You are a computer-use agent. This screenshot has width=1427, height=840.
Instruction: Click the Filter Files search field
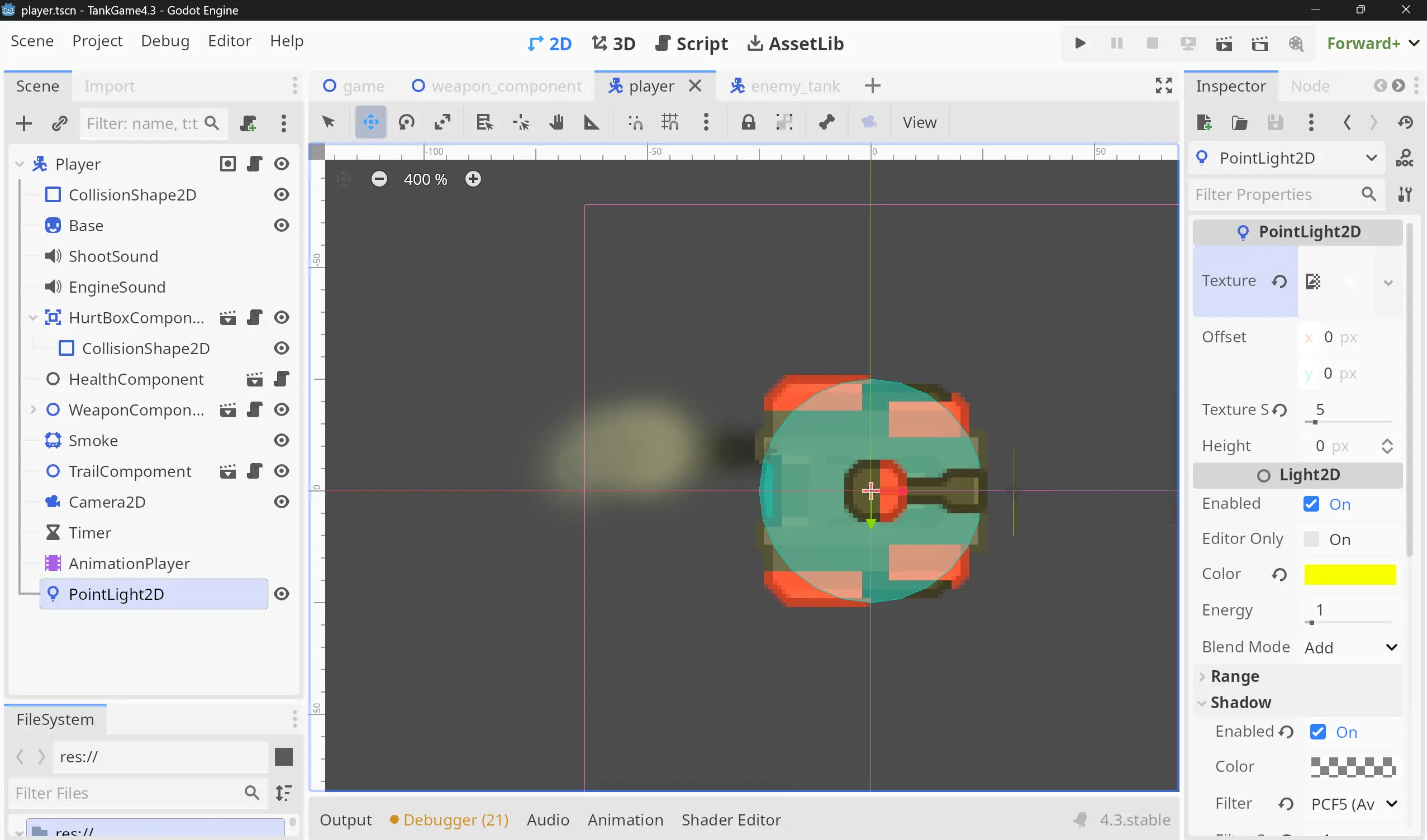click(x=139, y=793)
